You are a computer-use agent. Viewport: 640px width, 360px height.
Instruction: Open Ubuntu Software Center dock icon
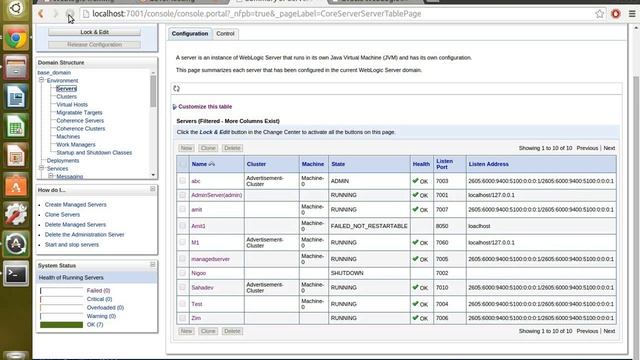16,185
